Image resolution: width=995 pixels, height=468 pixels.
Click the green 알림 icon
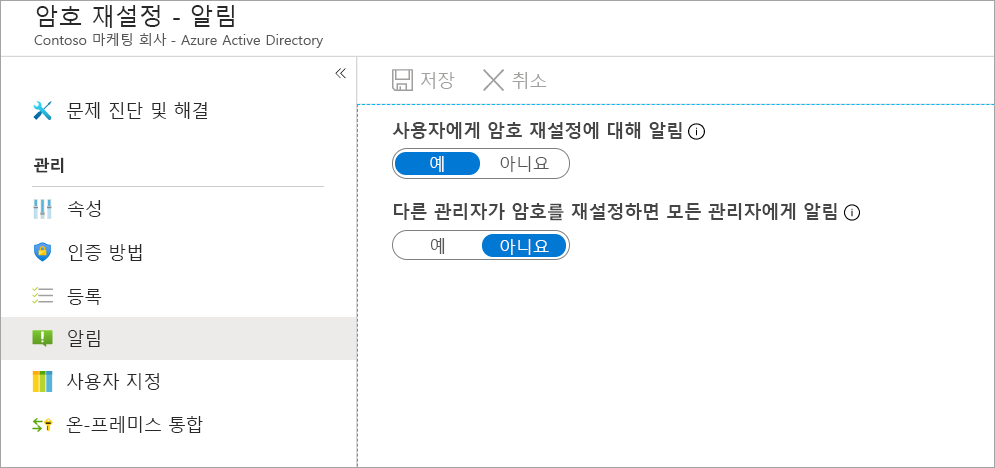(x=42, y=338)
